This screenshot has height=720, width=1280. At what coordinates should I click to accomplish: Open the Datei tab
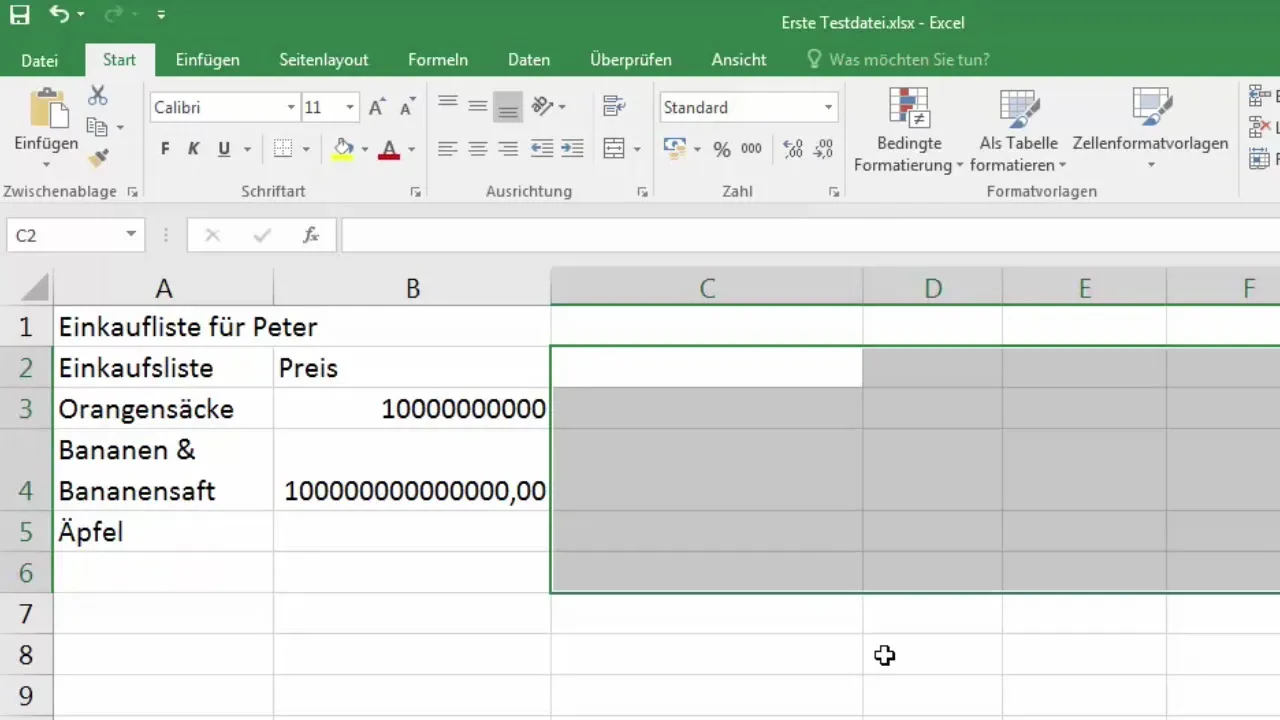[x=40, y=60]
